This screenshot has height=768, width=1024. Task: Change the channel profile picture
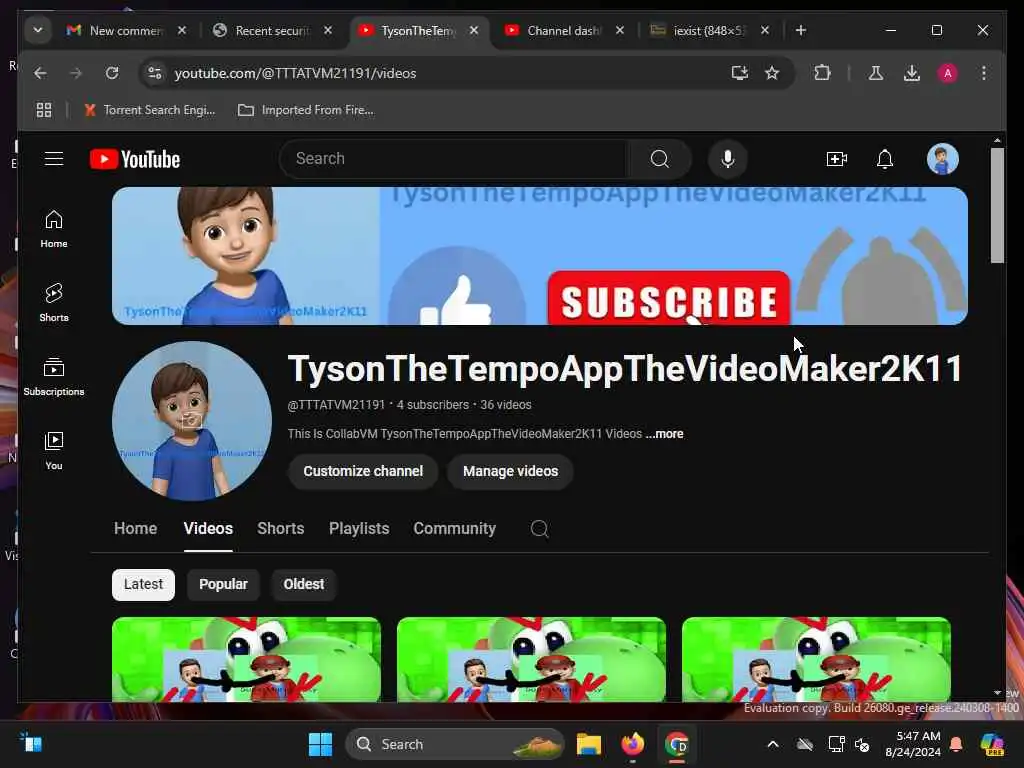coord(191,421)
